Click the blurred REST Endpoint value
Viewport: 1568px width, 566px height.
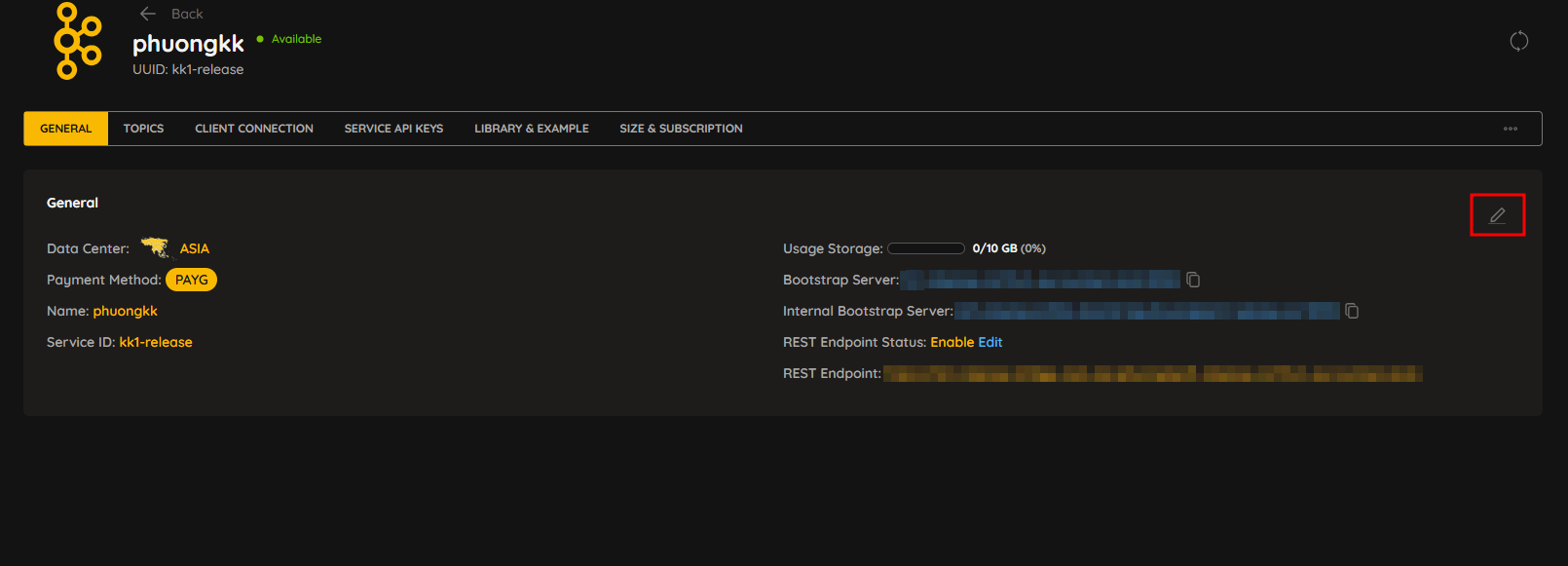click(x=1153, y=373)
